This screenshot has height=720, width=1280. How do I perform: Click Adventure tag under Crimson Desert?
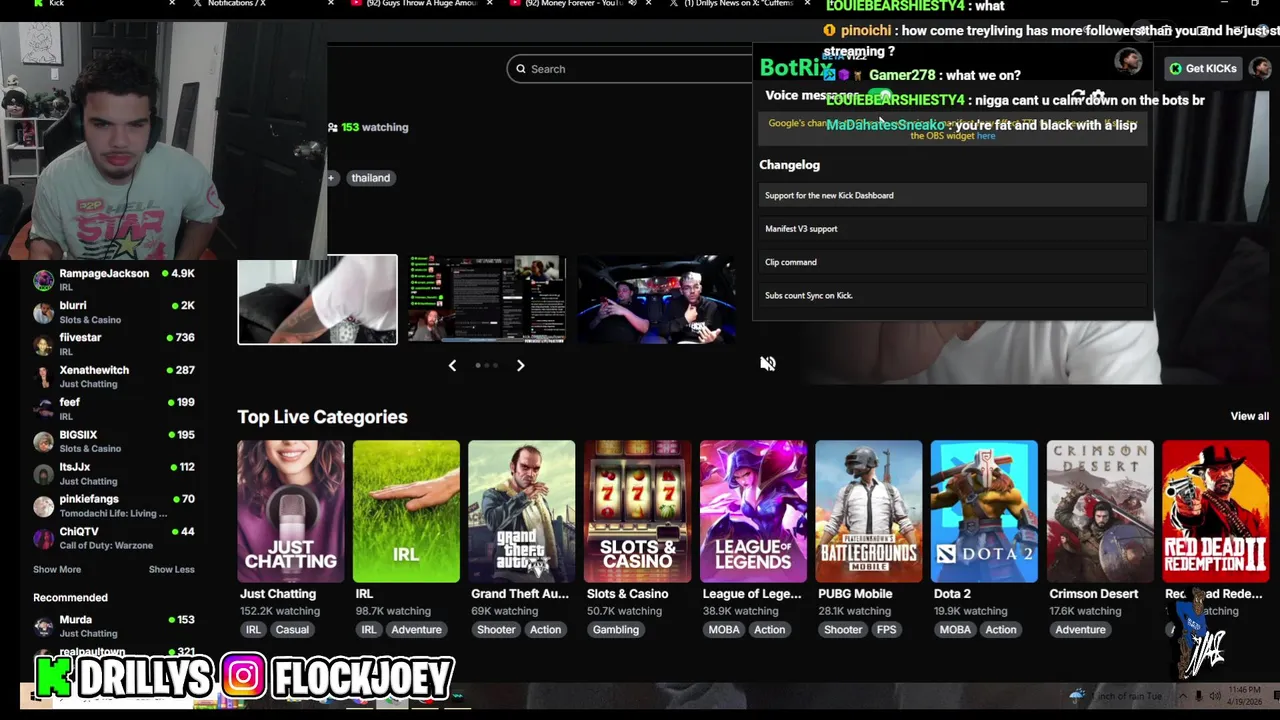pos(1080,630)
